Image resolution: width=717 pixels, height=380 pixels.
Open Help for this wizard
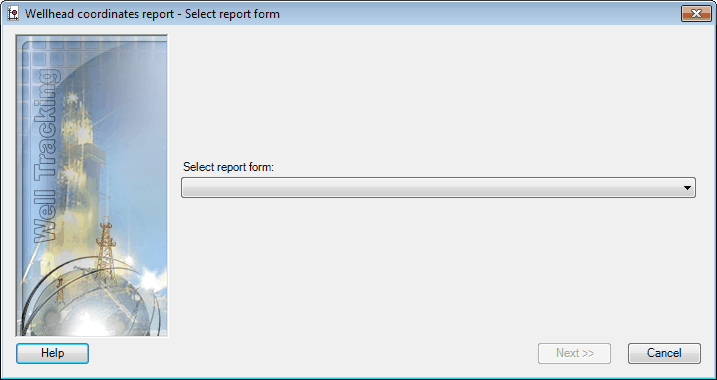coord(52,353)
